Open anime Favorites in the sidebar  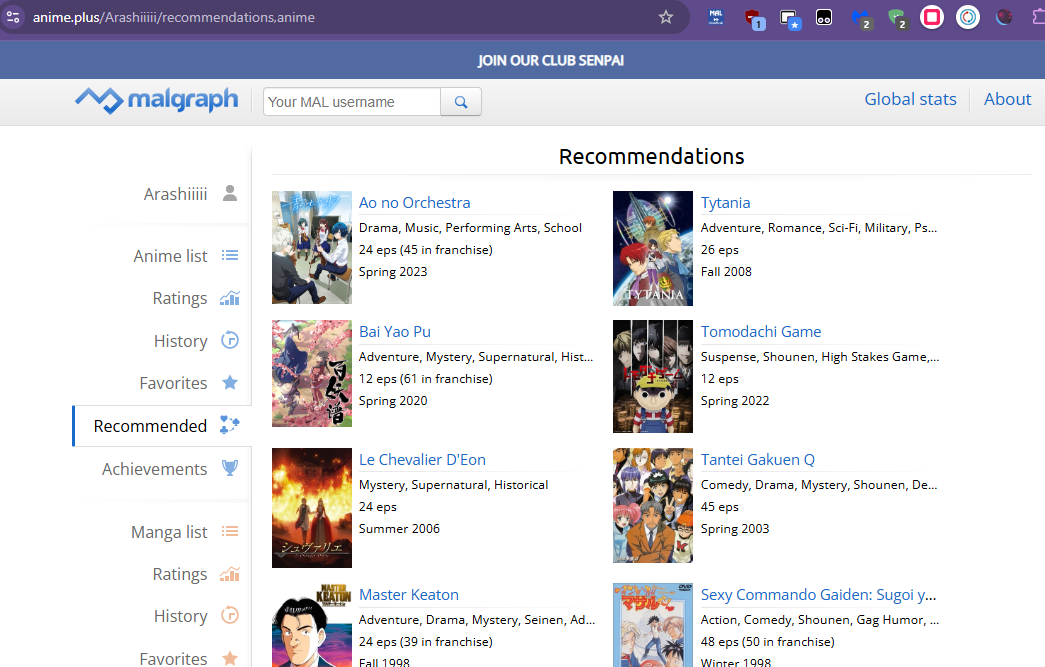click(173, 383)
